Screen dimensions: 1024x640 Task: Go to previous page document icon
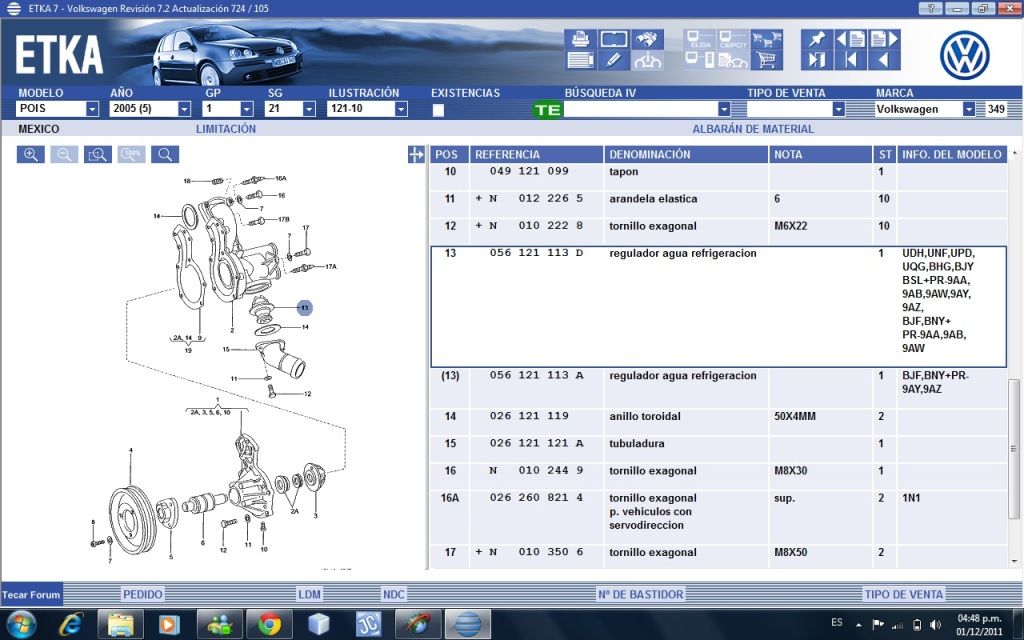[x=850, y=39]
